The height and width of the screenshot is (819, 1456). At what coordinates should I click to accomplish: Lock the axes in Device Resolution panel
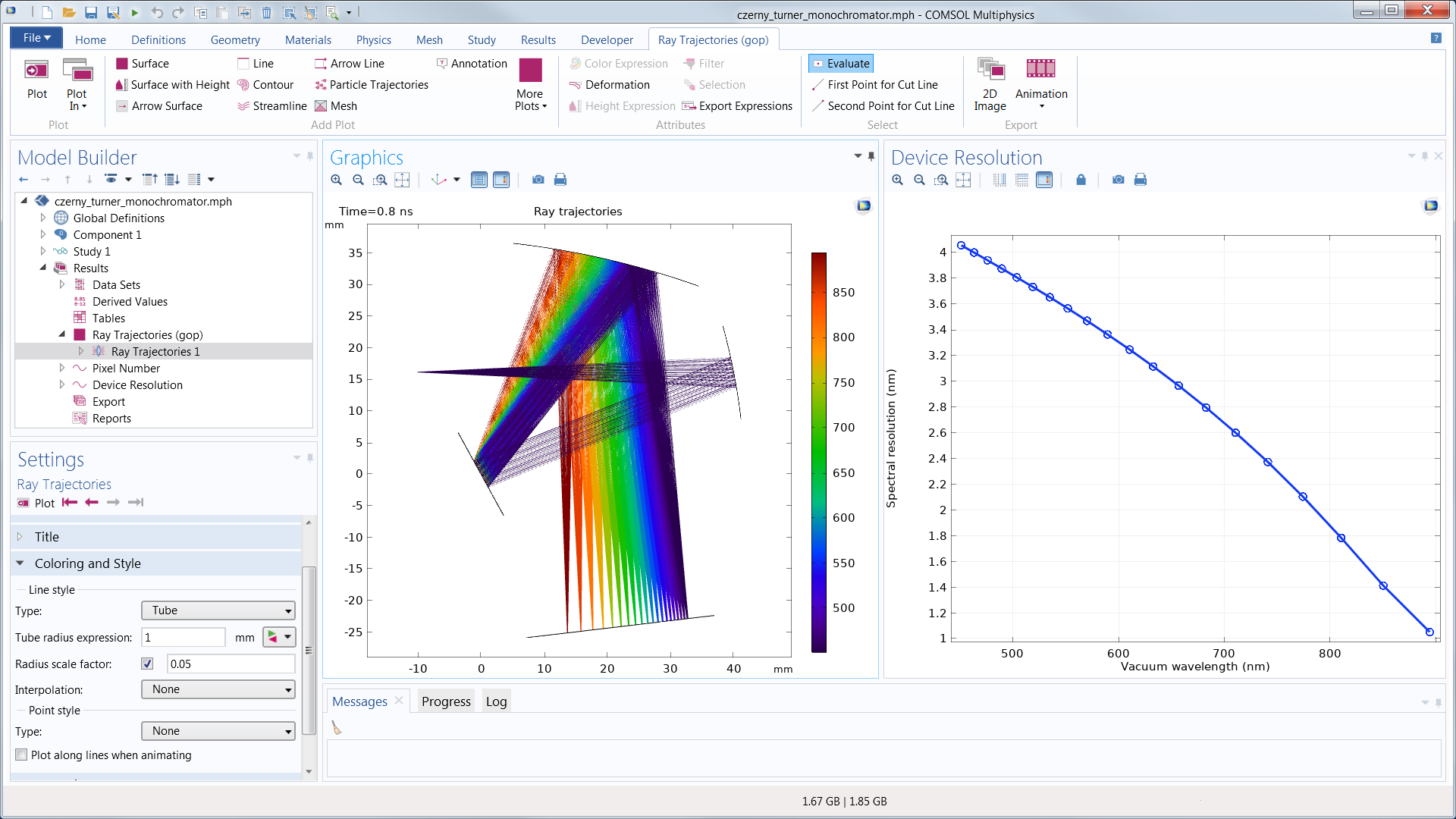click(x=1081, y=180)
